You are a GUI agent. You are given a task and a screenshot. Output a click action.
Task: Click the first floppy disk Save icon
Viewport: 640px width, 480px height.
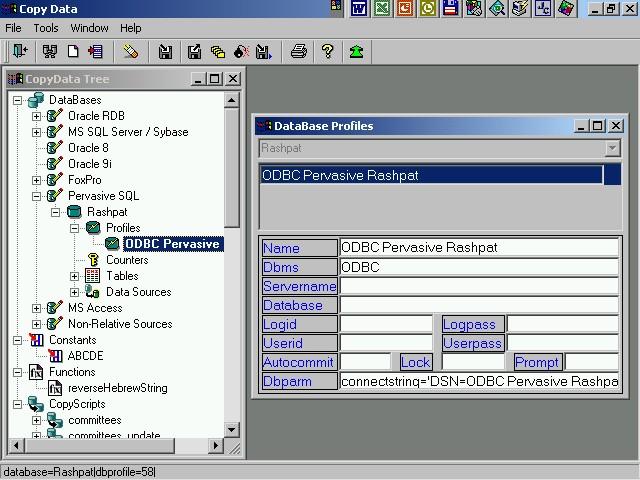166,51
